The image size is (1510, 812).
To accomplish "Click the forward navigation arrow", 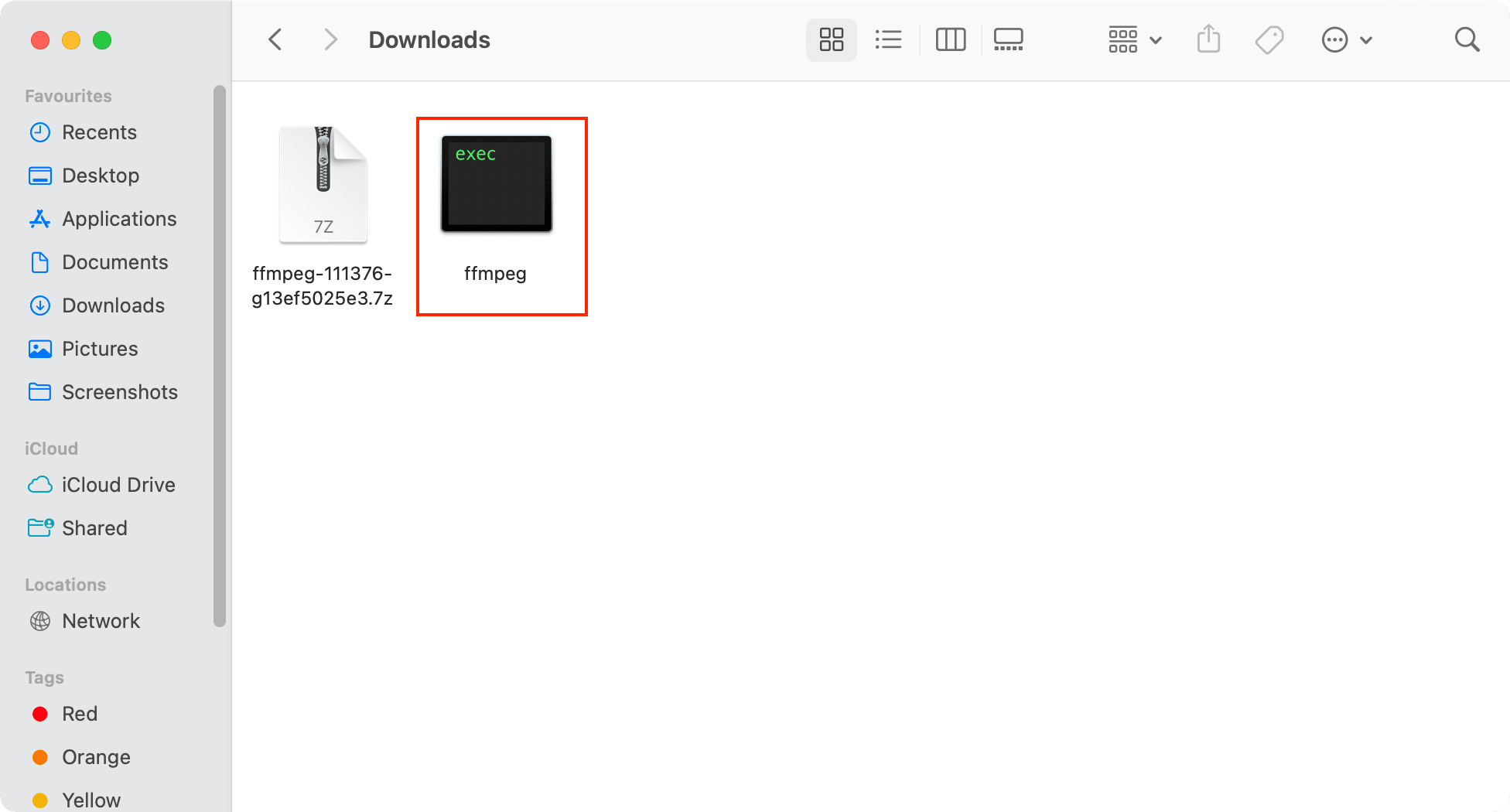I will pos(330,39).
